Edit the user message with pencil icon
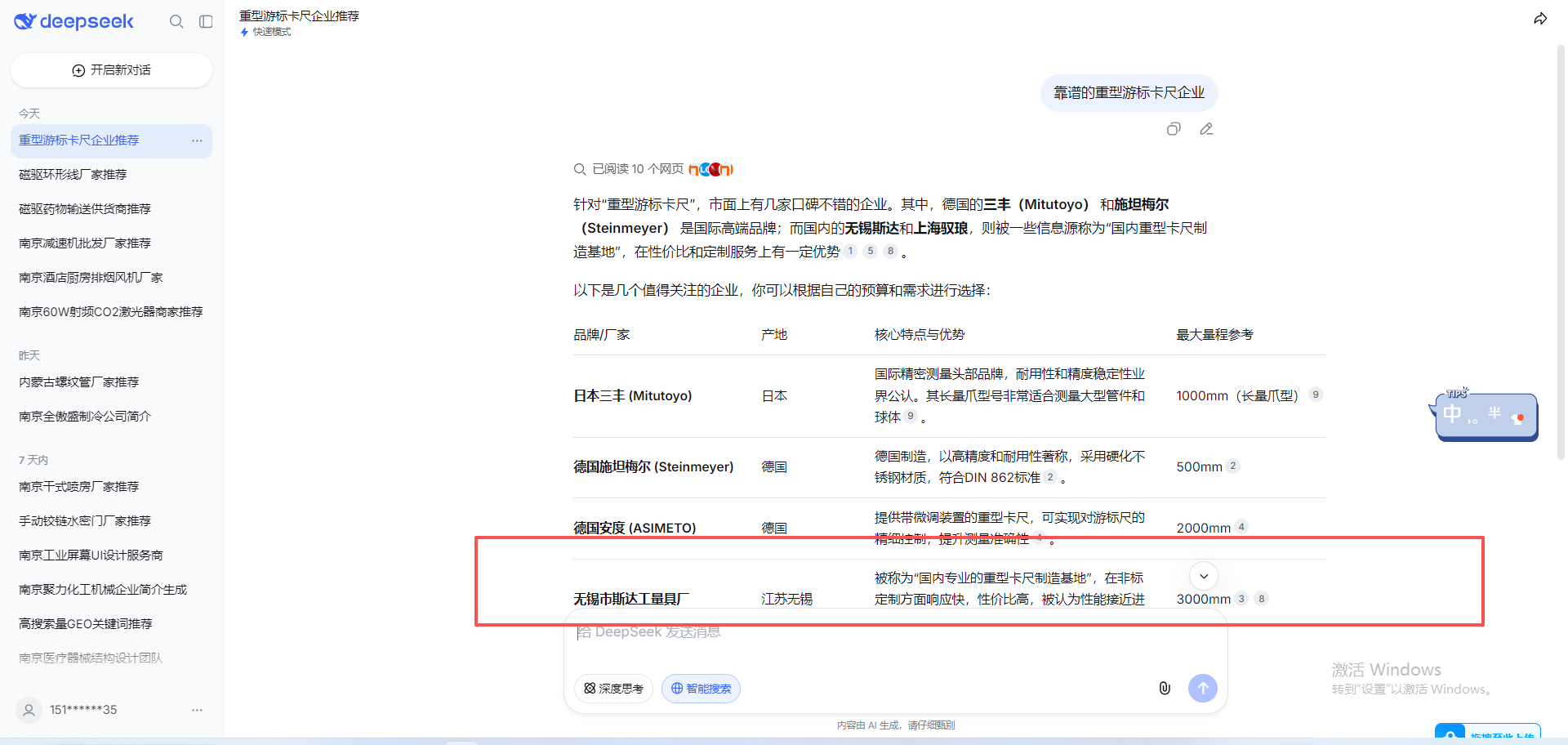1568x745 pixels. 1206,129
